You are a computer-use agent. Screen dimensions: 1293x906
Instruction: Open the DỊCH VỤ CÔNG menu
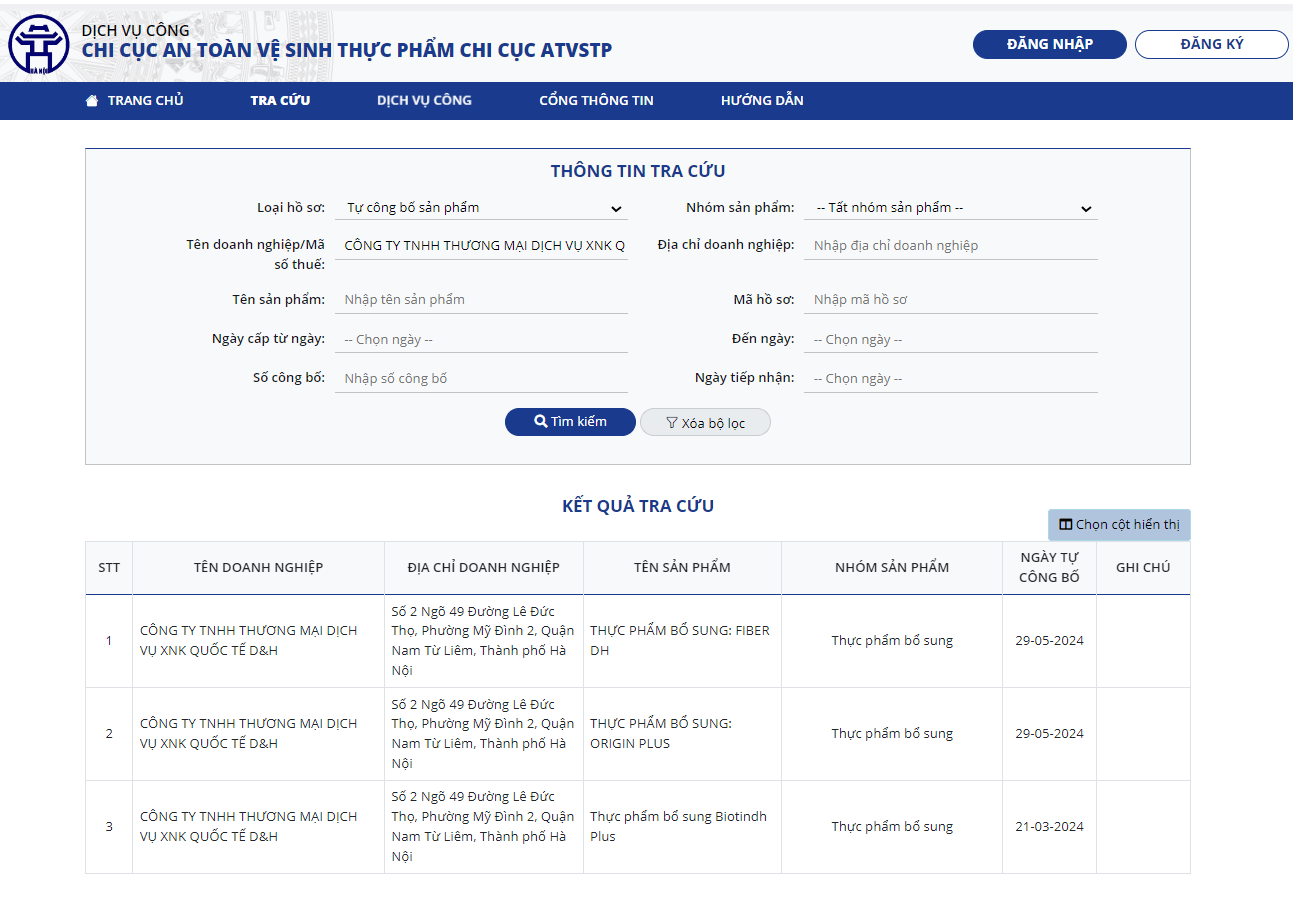pos(424,100)
